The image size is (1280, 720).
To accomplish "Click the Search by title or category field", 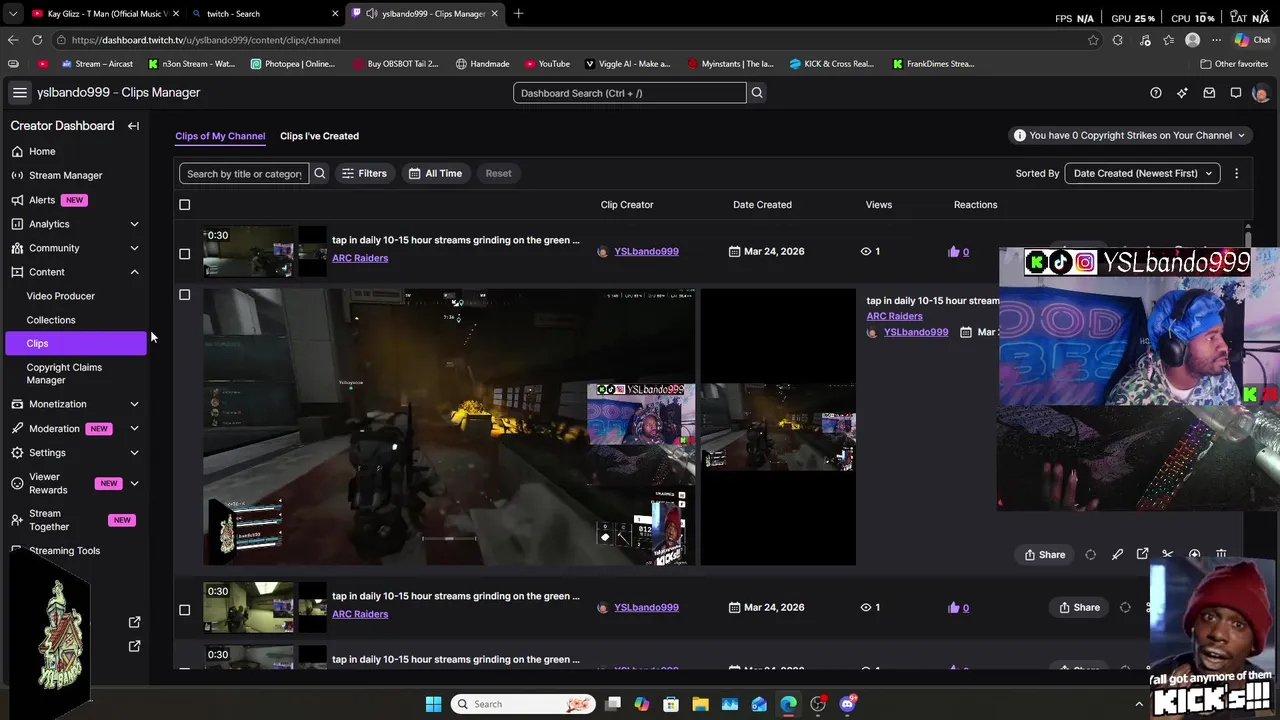I will (244, 173).
